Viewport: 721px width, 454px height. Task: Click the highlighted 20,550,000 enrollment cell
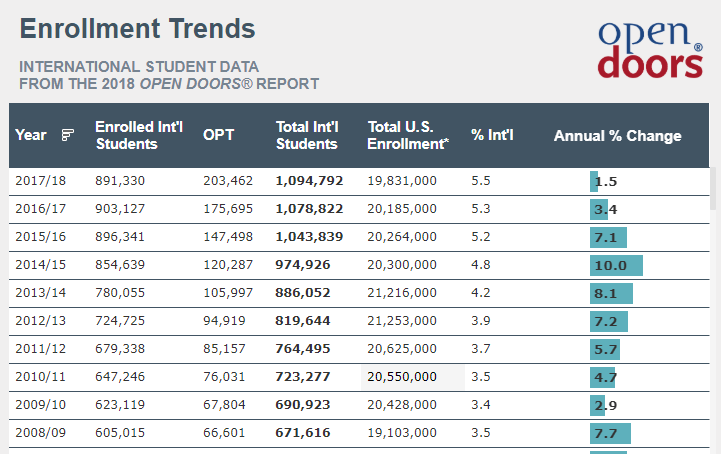pyautogui.click(x=402, y=377)
